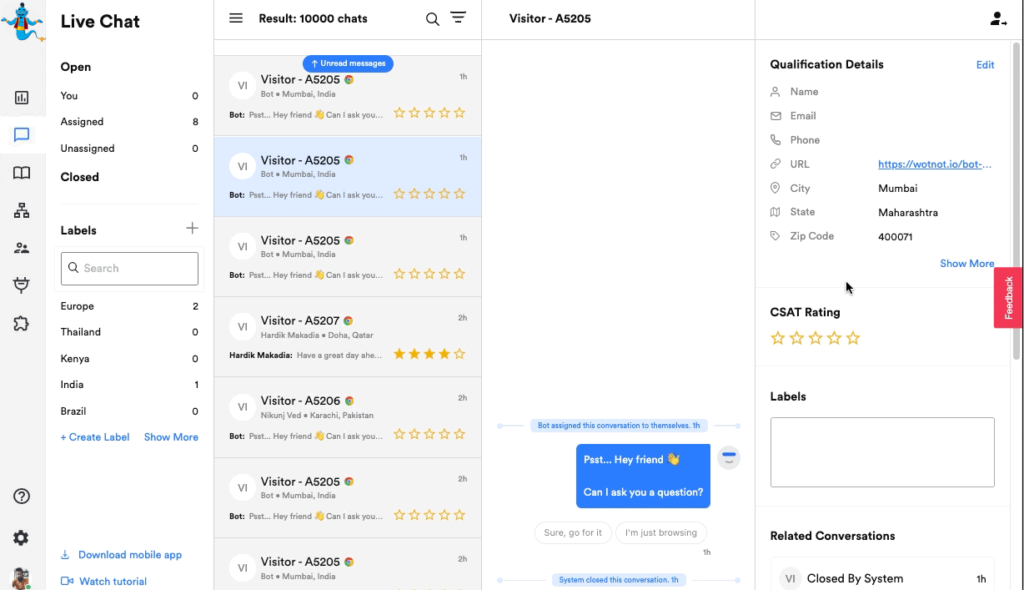Select the Live Chat bubble icon
This screenshot has height=590, width=1024.
click(21, 135)
